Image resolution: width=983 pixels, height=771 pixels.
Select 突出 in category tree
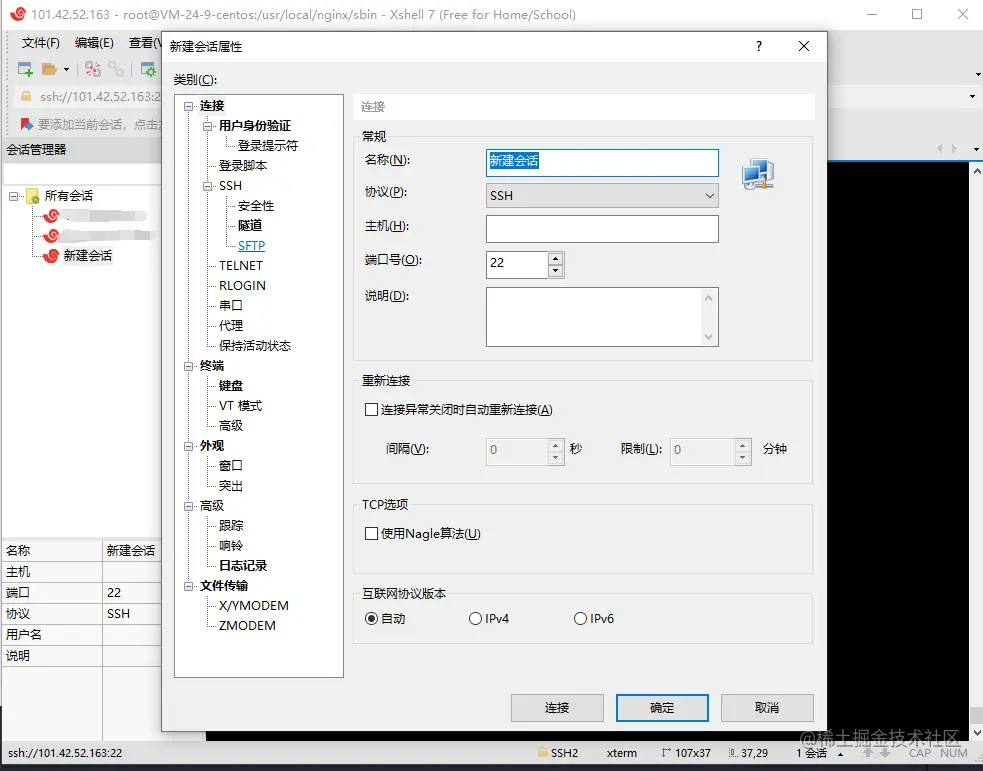[231, 486]
